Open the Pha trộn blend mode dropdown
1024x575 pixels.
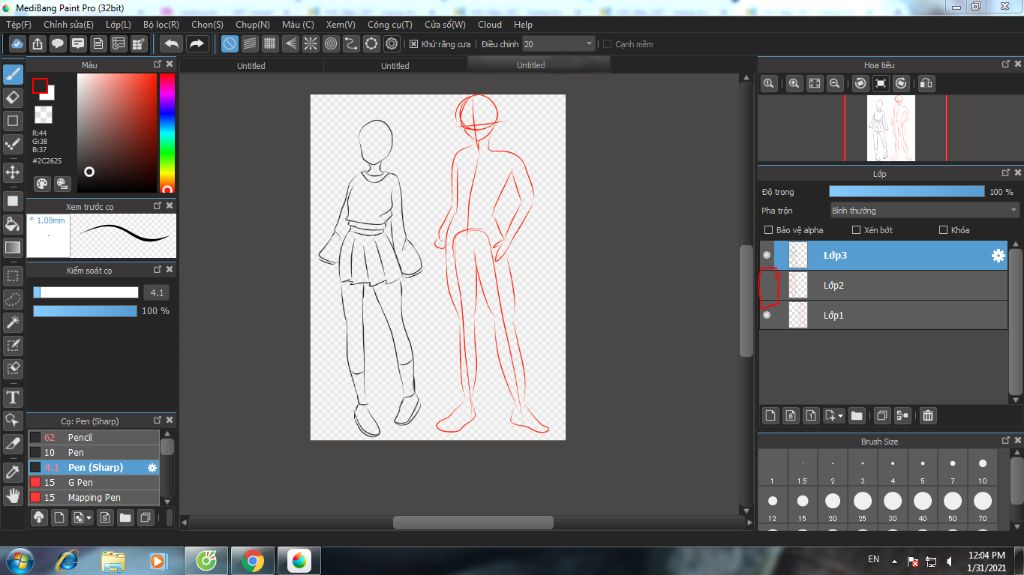[924, 210]
